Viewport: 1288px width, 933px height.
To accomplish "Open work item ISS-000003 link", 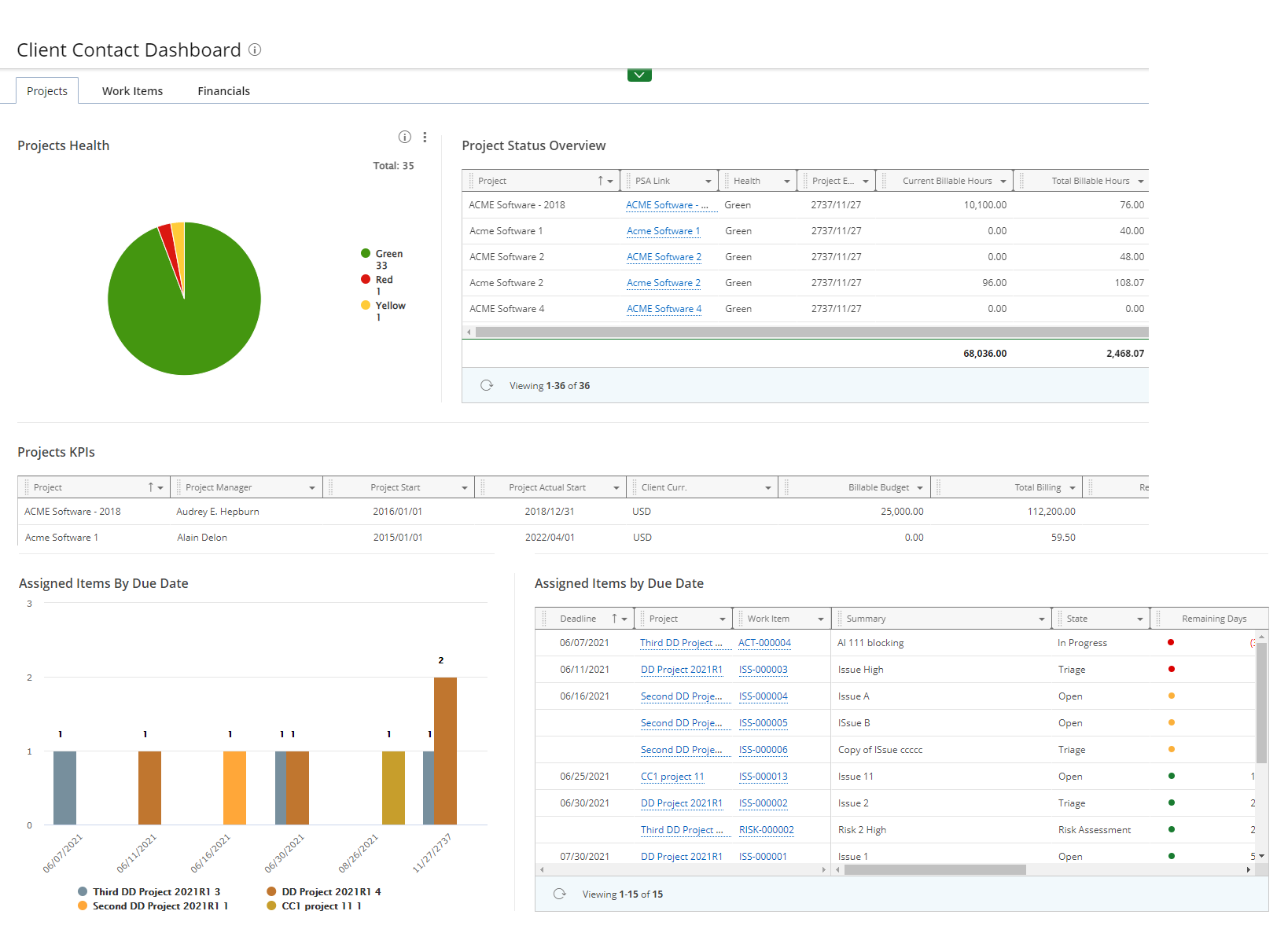I will click(763, 670).
